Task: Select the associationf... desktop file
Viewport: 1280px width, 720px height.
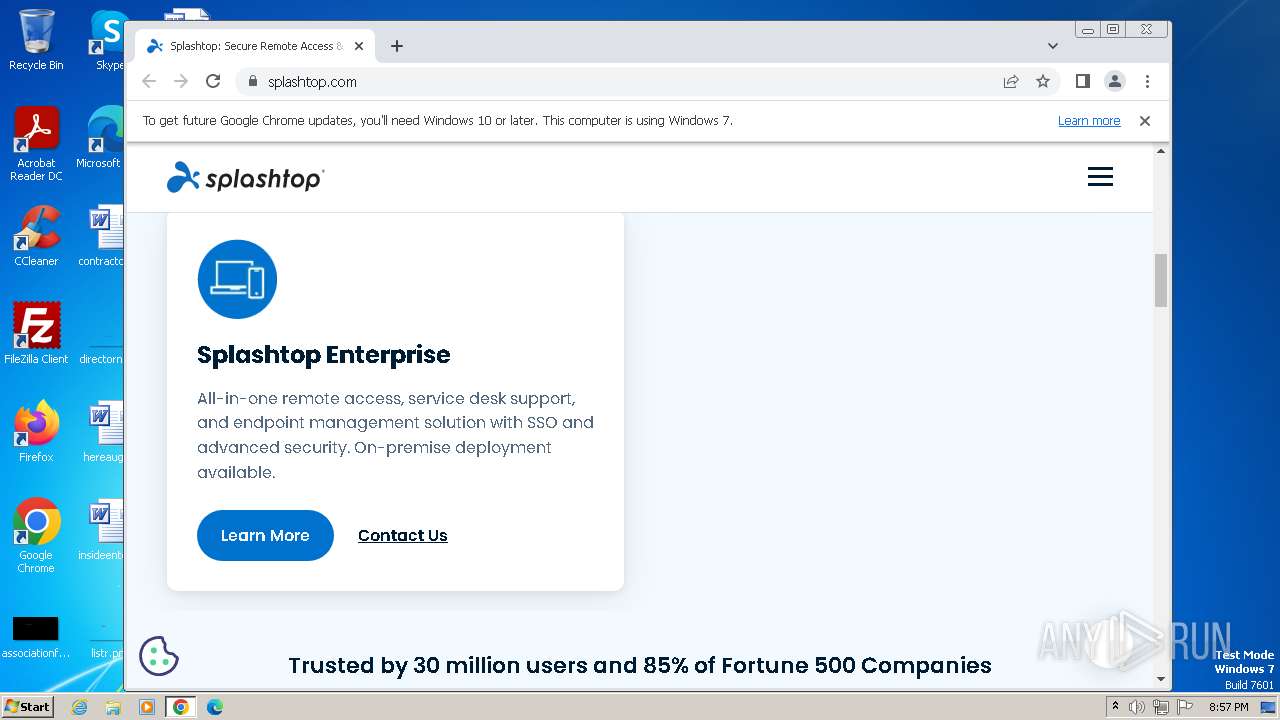Action: click(36, 637)
